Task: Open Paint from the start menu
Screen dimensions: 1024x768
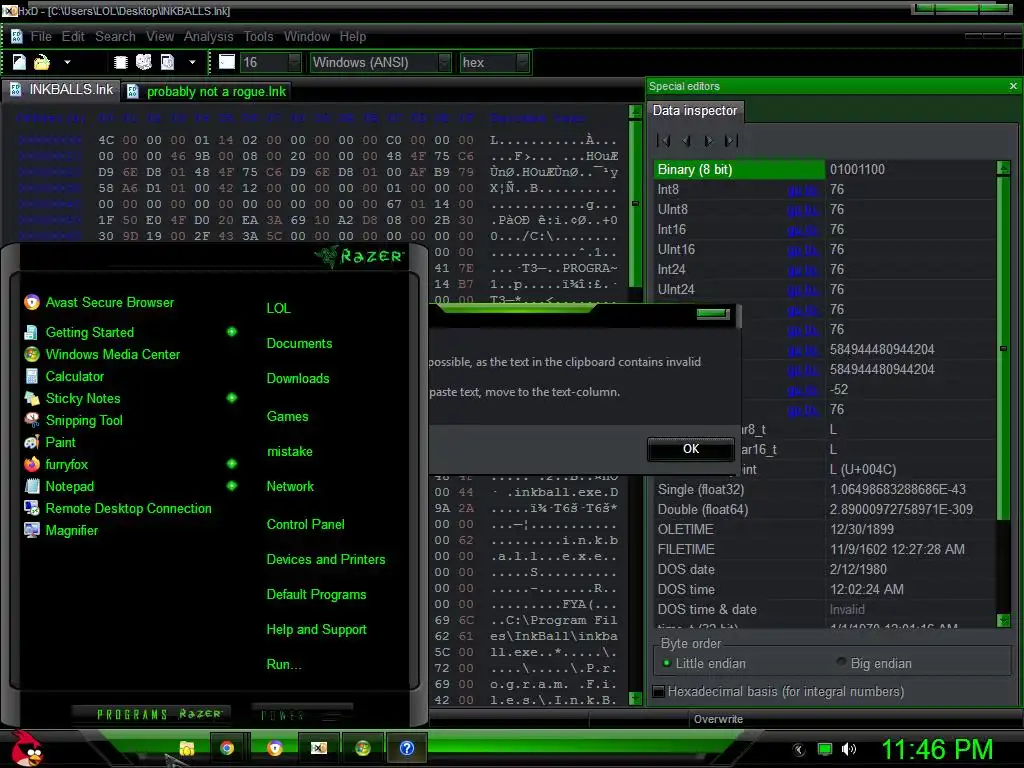Action: (50, 442)
